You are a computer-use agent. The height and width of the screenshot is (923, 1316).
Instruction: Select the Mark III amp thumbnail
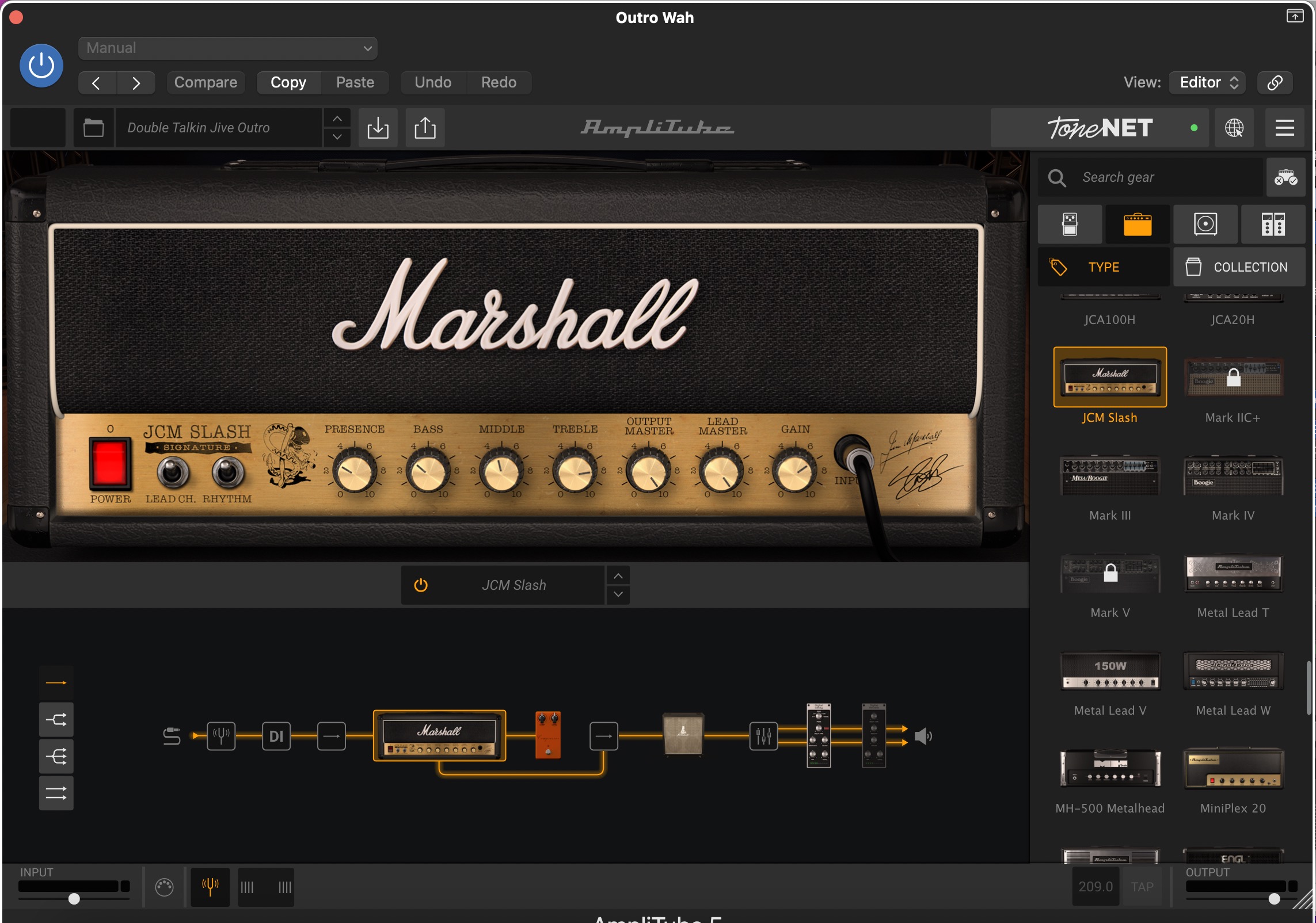click(x=1110, y=475)
